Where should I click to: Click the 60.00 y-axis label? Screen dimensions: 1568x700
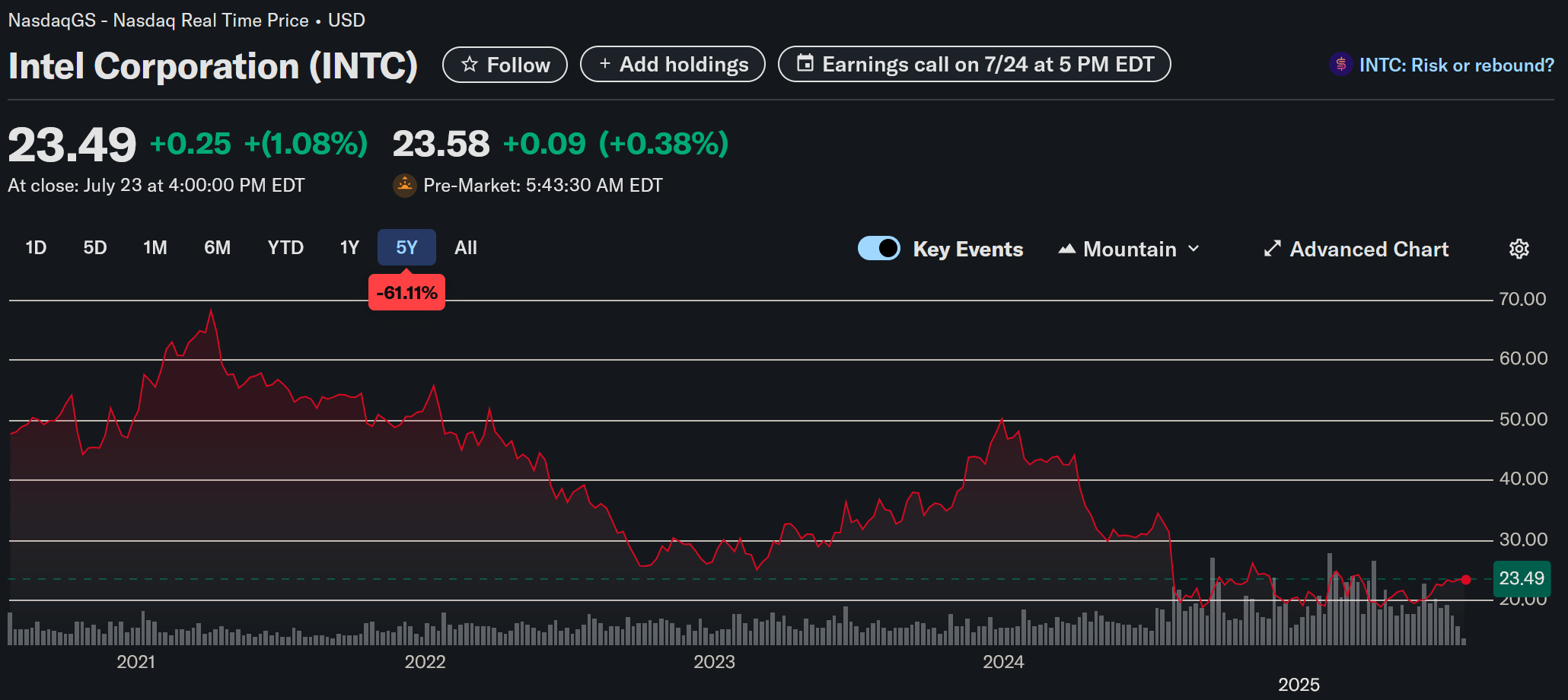point(1523,358)
